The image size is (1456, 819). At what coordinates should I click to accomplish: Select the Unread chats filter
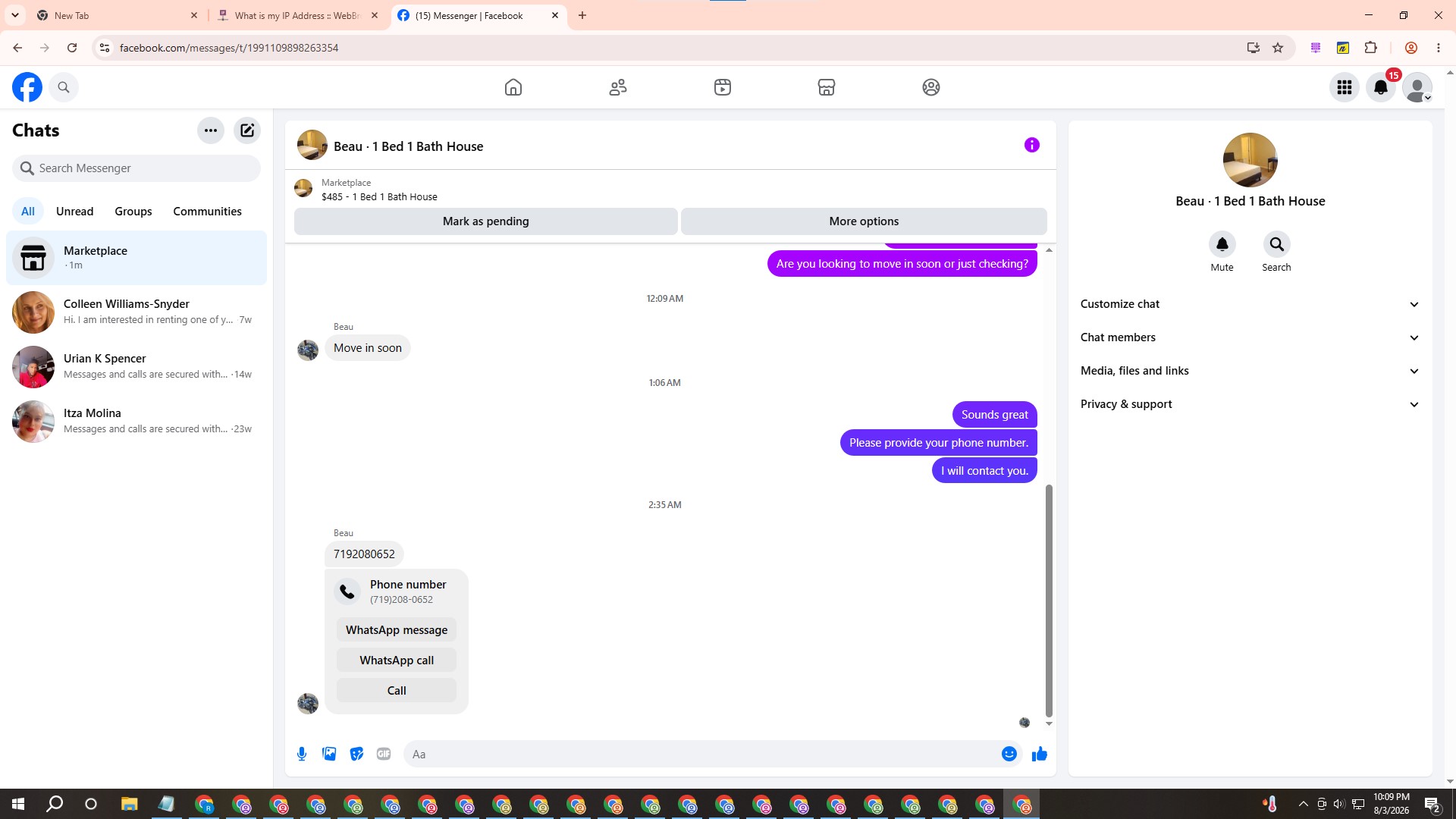point(74,212)
